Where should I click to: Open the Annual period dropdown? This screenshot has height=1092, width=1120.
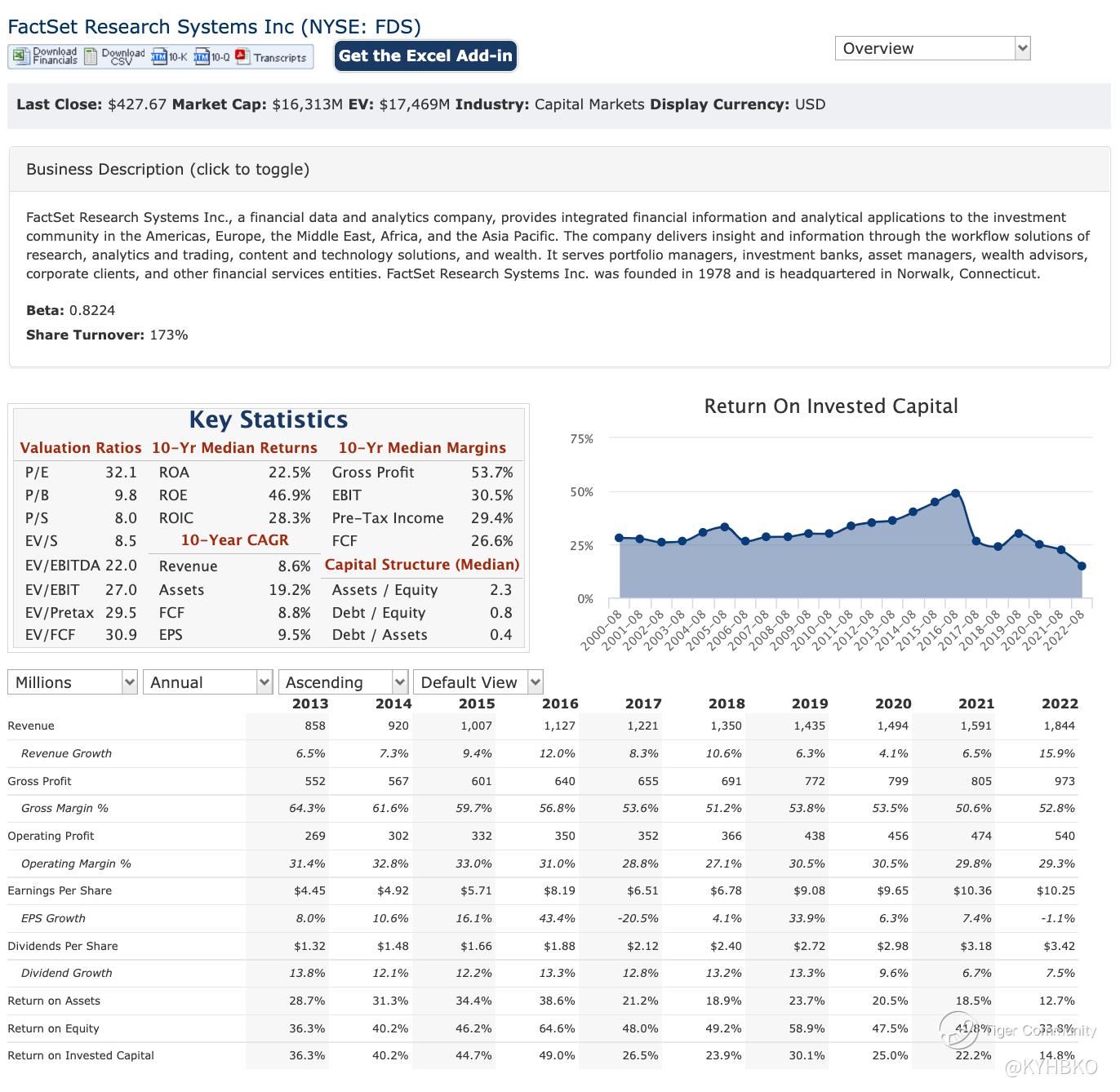(x=207, y=682)
